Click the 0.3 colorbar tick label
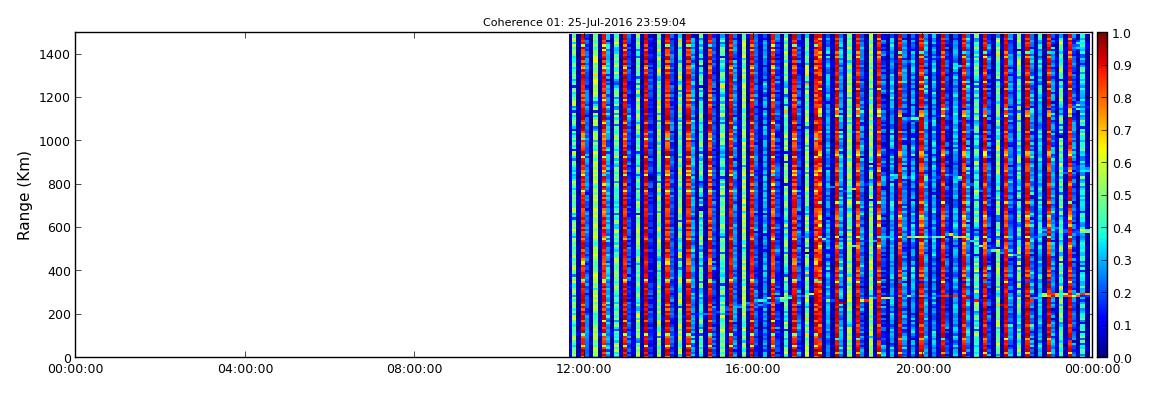 [x=1121, y=260]
